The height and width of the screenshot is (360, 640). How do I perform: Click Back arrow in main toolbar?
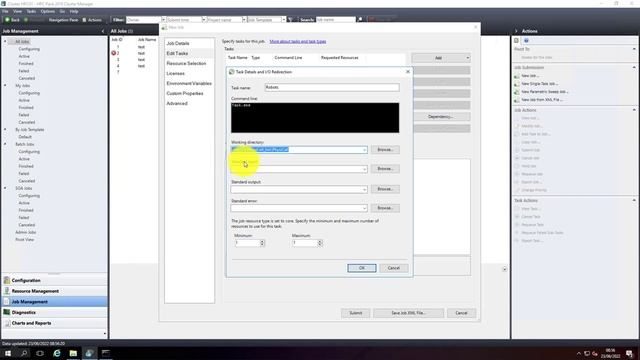(x=7, y=20)
